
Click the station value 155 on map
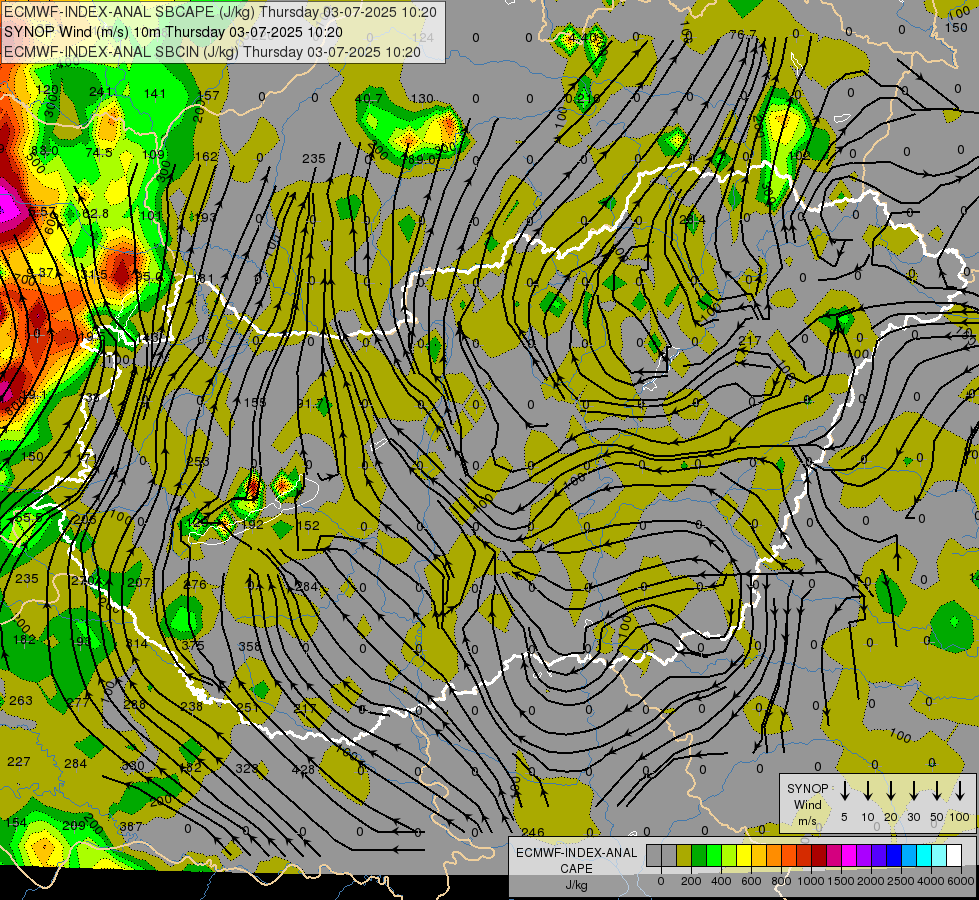point(255,402)
